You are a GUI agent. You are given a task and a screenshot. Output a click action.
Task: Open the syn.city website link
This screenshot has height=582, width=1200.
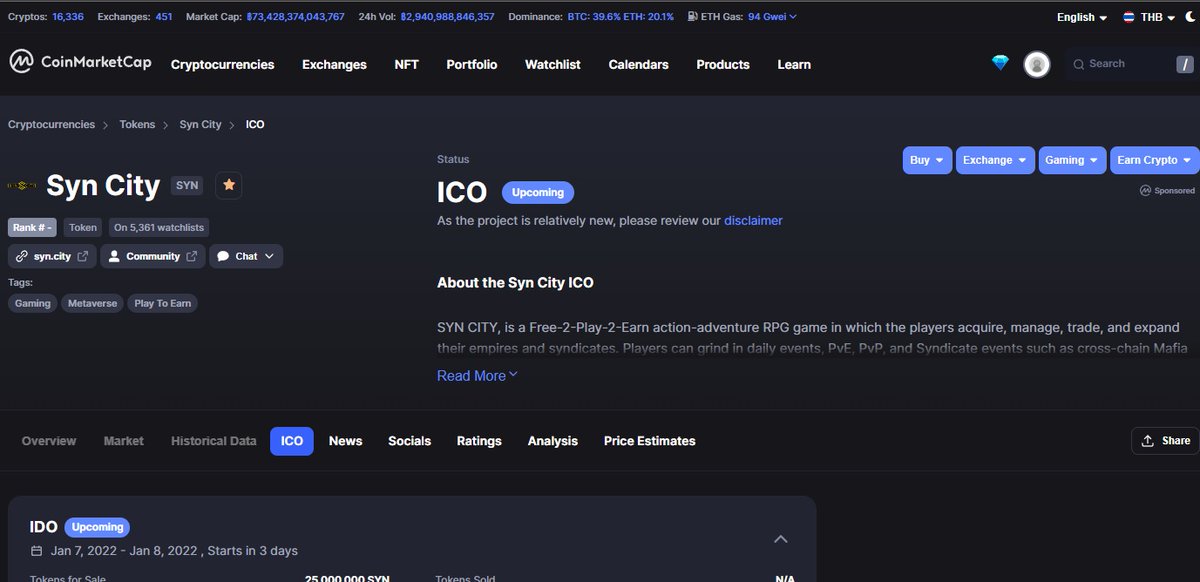[x=52, y=256]
